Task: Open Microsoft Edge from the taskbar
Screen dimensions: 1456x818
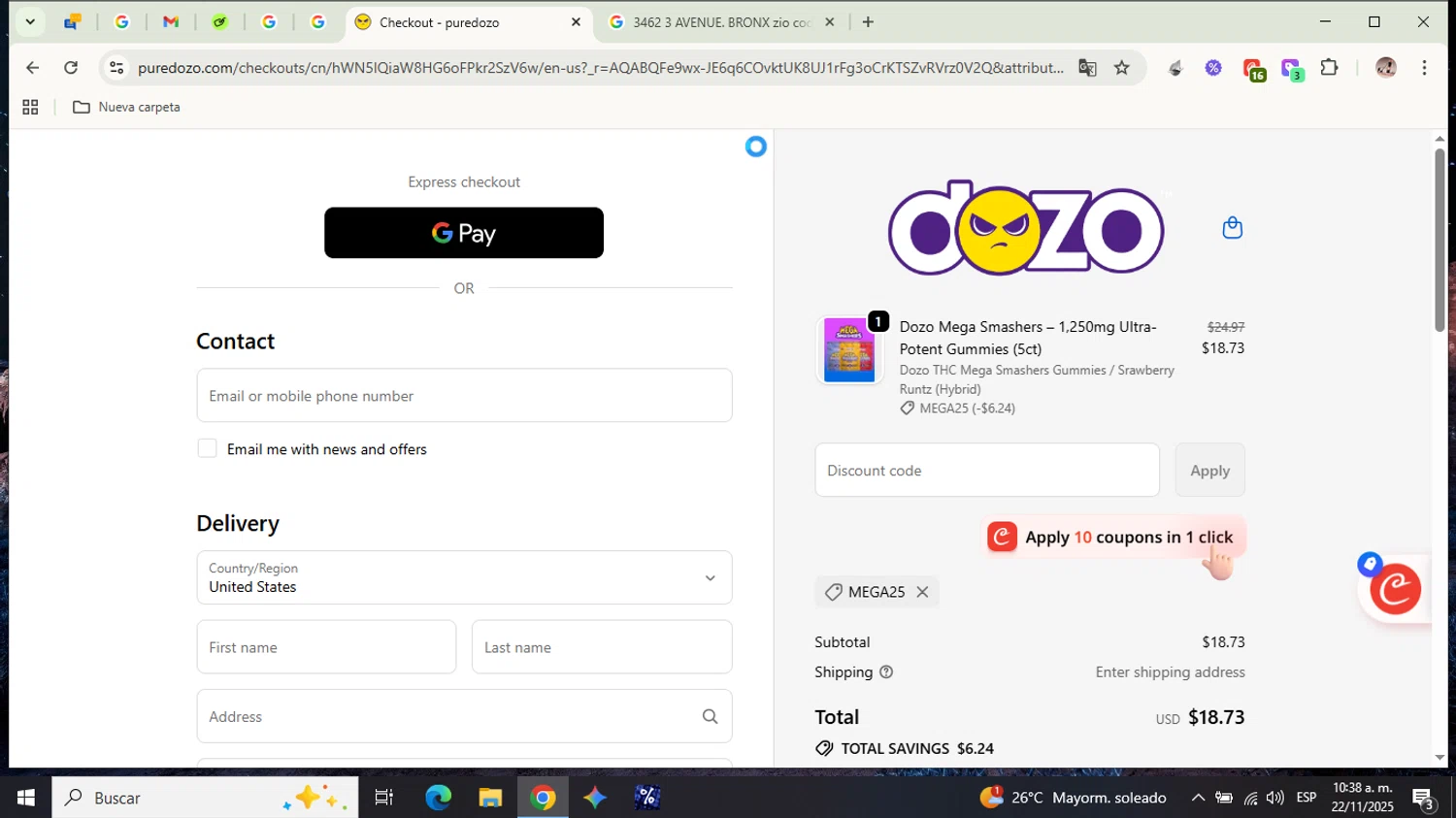Action: (438, 798)
